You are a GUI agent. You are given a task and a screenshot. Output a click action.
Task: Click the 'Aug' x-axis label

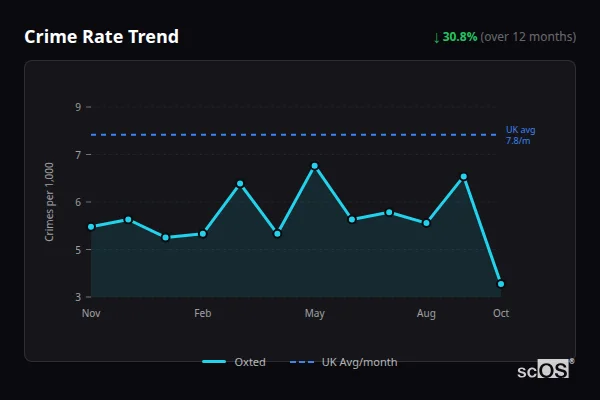pyautogui.click(x=426, y=313)
